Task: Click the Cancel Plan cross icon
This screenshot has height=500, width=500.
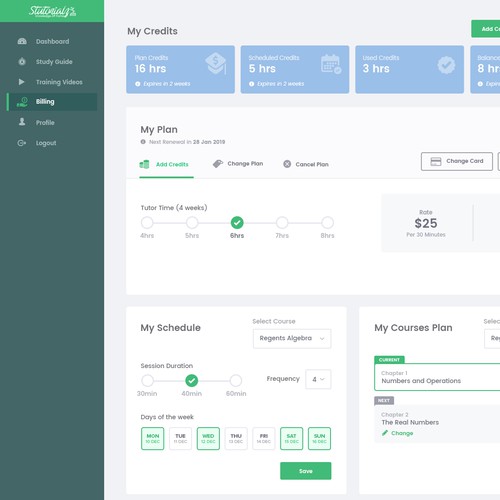Action: click(287, 164)
